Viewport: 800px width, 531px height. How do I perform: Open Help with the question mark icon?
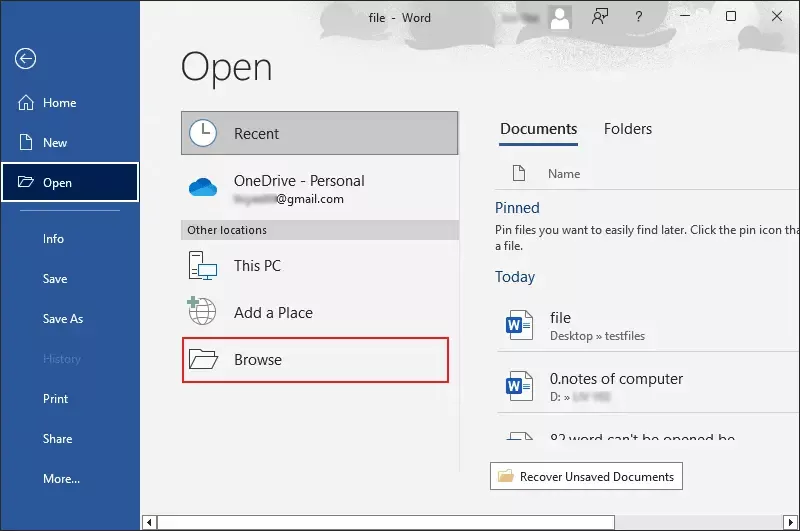tap(638, 17)
